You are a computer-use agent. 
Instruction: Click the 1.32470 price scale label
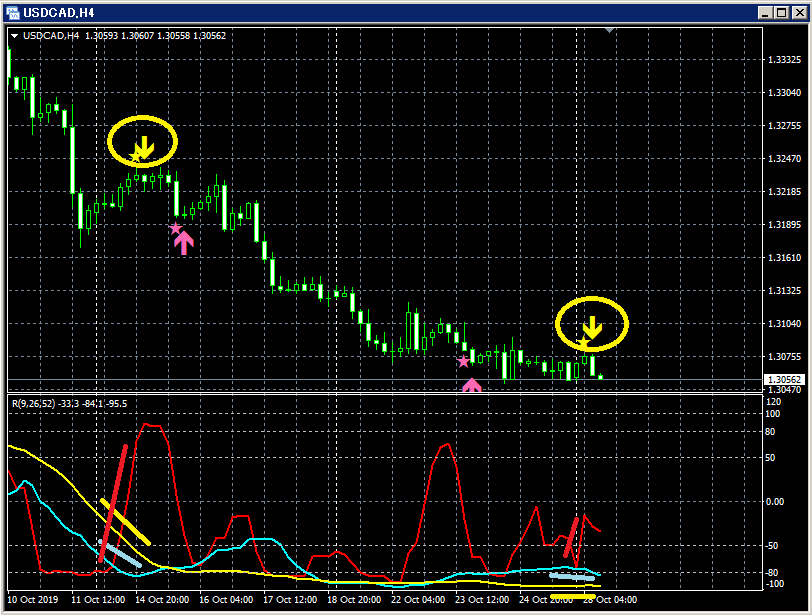coord(784,158)
